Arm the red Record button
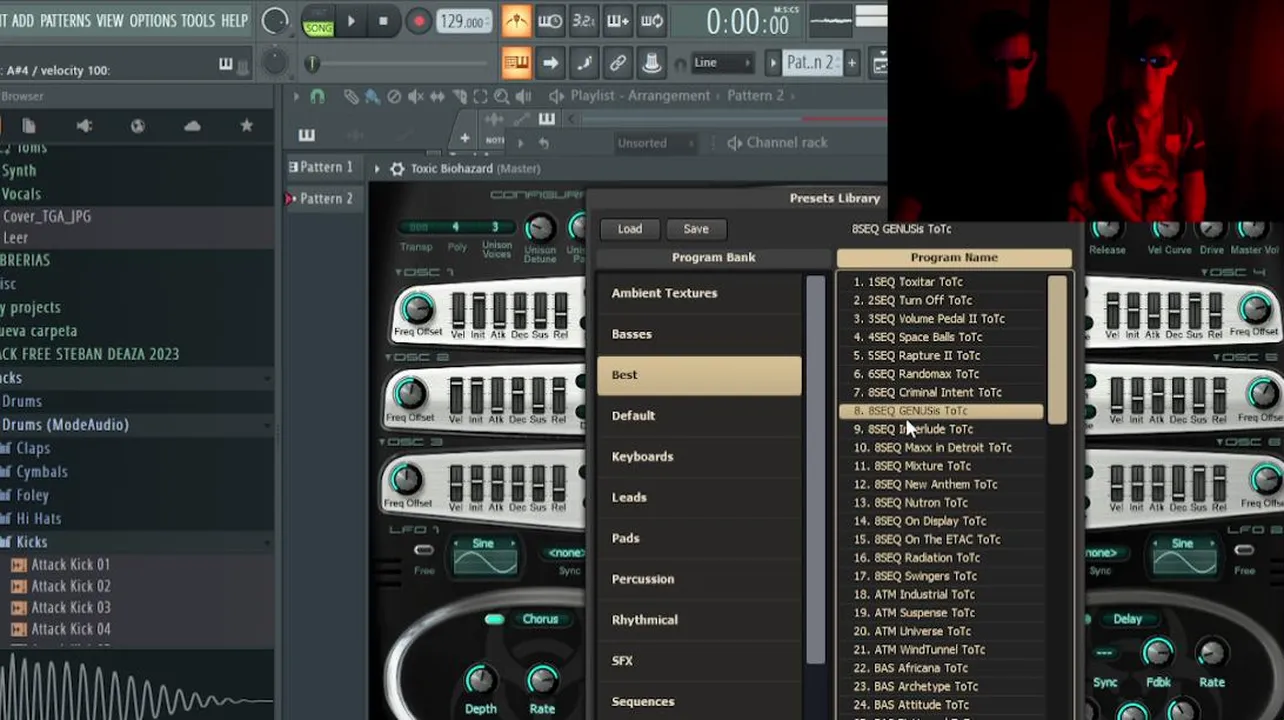The width and height of the screenshot is (1284, 720). click(419, 21)
